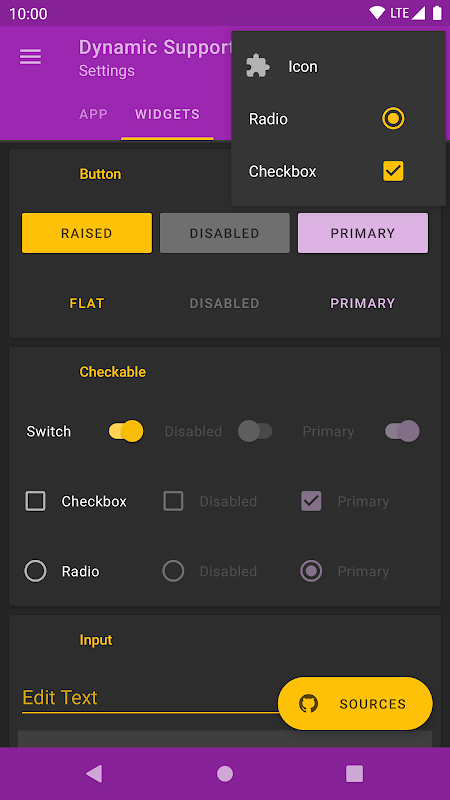
Task: Click the yellow RAISED button
Action: [x=87, y=233]
